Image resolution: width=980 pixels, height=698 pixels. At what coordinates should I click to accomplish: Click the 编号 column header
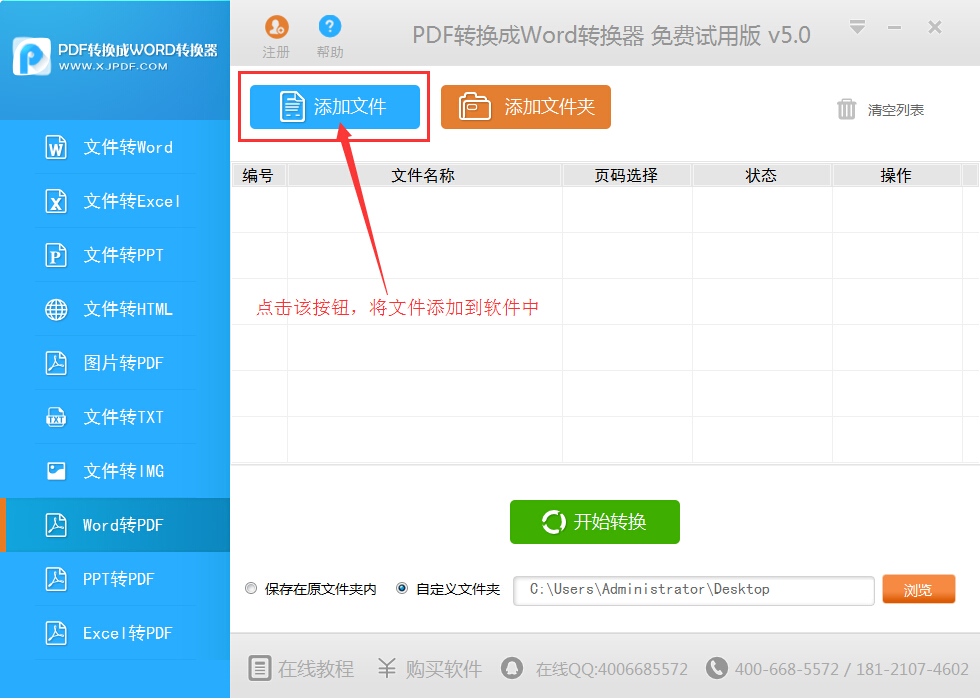[x=258, y=176]
